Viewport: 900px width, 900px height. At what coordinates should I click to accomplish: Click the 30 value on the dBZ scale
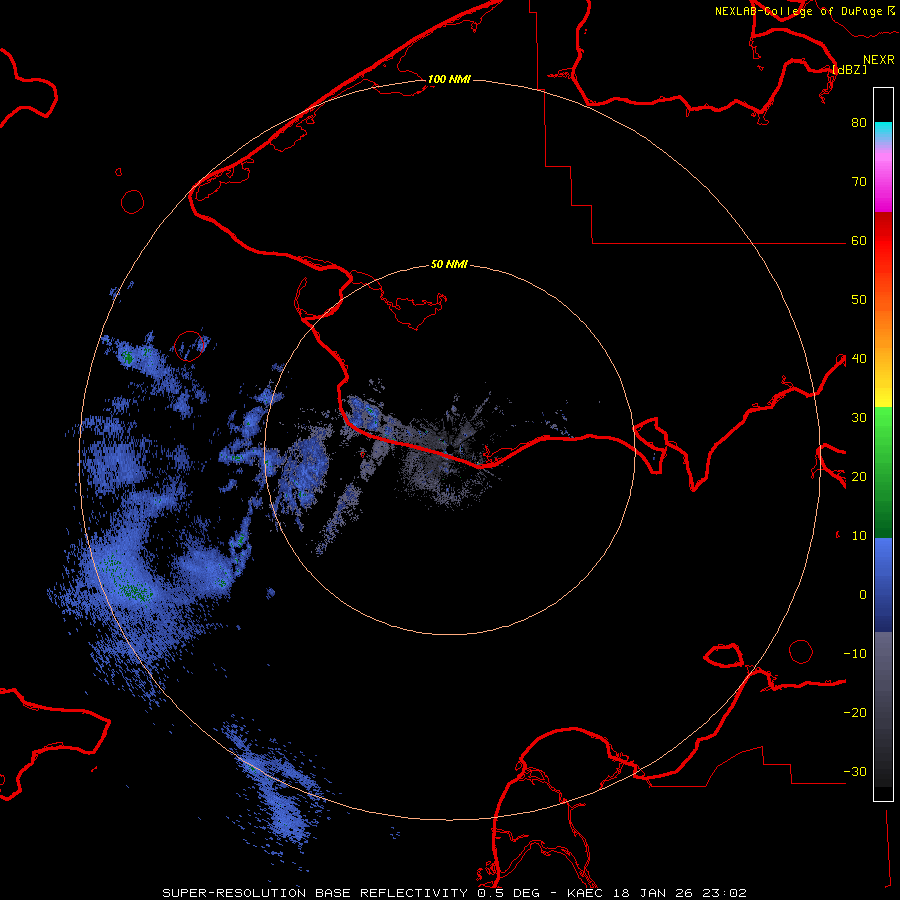[x=859, y=418]
